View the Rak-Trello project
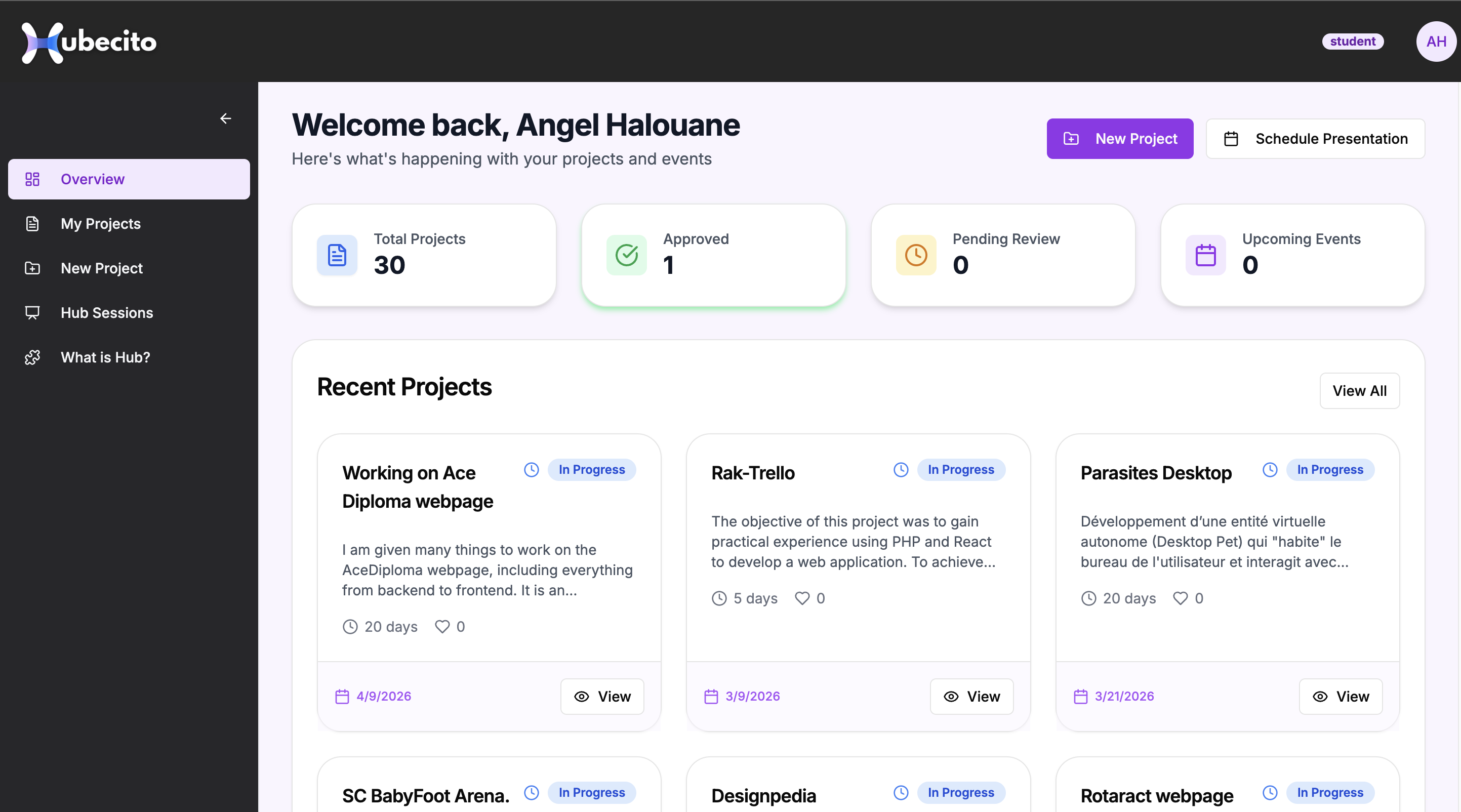This screenshot has height=812, width=1461. pyautogui.click(x=971, y=696)
